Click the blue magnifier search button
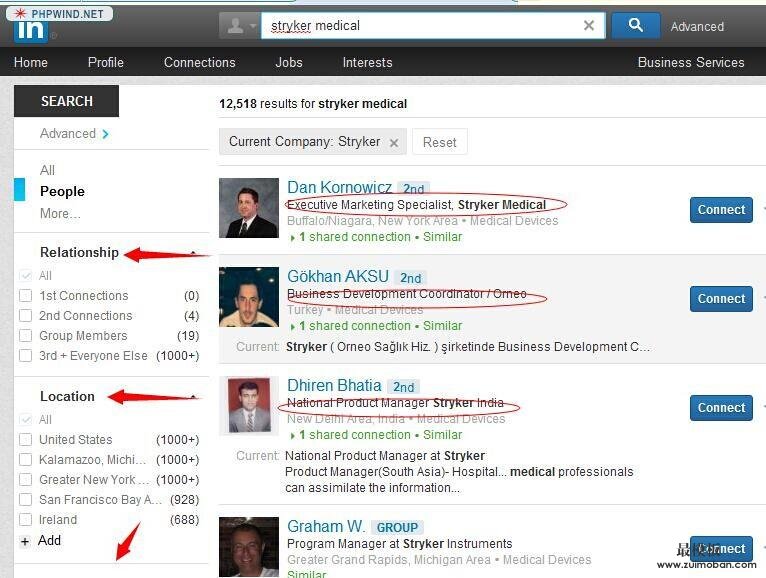 [x=636, y=25]
